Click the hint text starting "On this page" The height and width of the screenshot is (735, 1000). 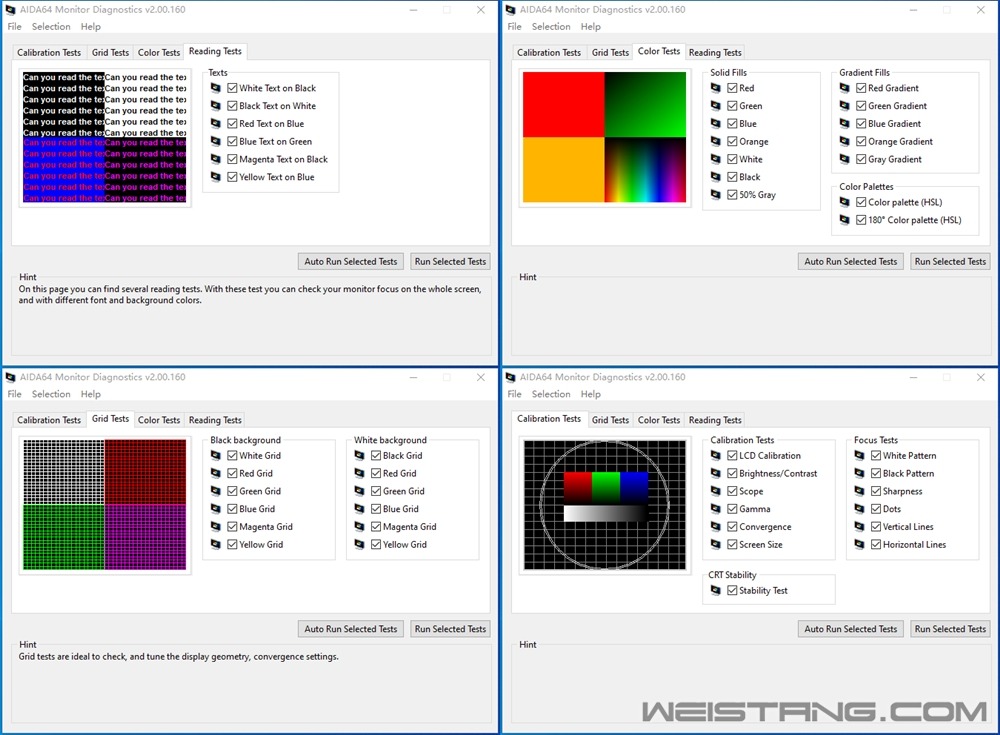coord(250,295)
